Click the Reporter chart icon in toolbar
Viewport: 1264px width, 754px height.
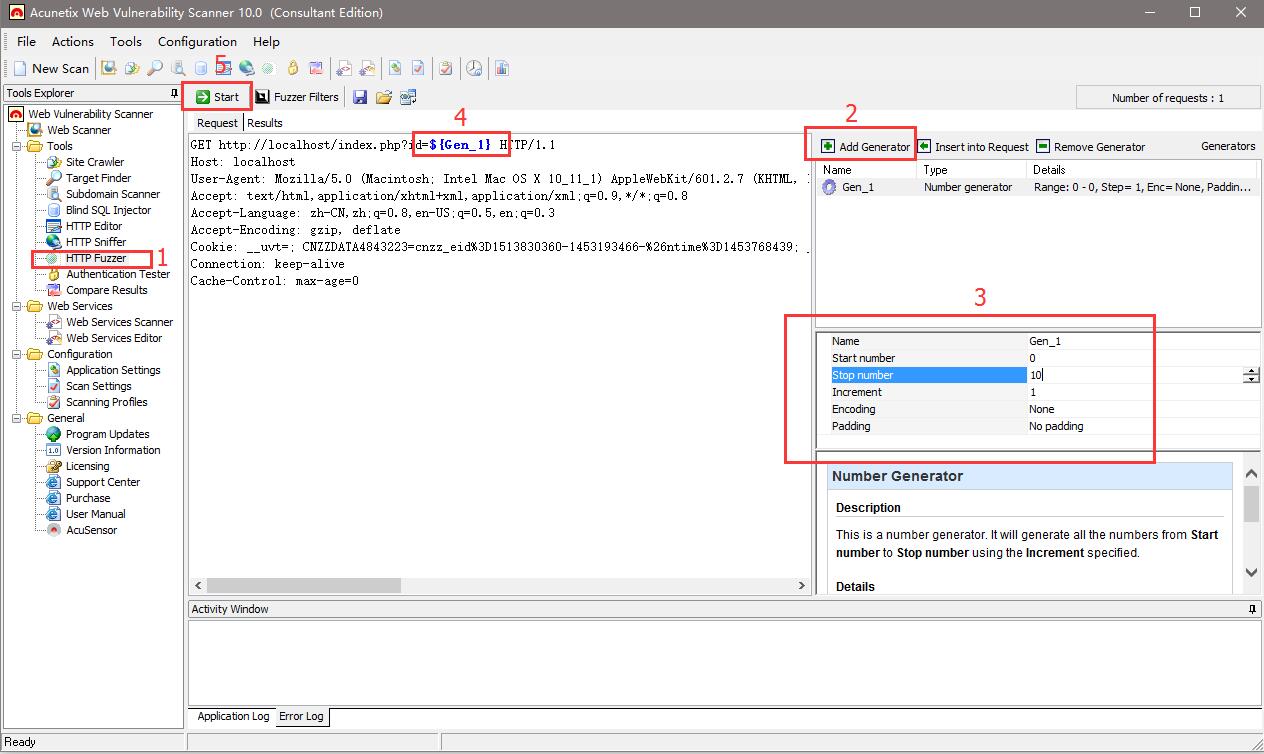(501, 68)
